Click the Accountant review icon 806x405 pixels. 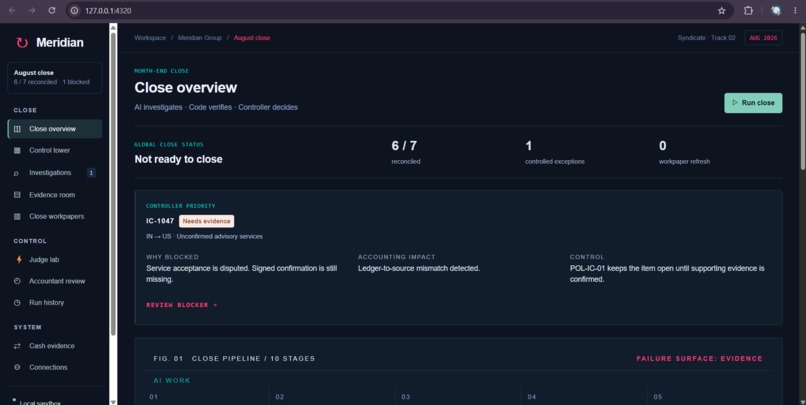click(17, 281)
